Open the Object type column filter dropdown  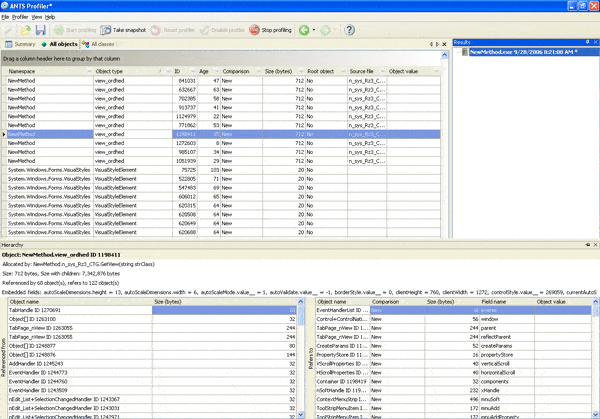[x=168, y=72]
